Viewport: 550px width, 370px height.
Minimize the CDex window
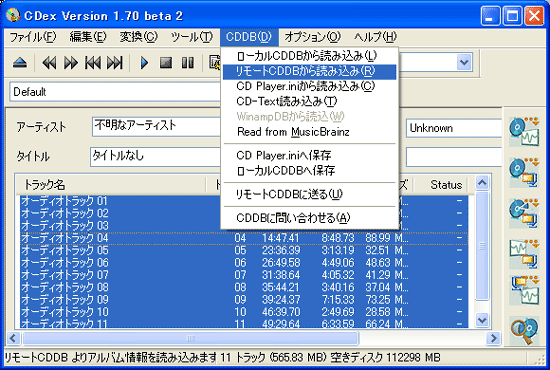coord(490,16)
